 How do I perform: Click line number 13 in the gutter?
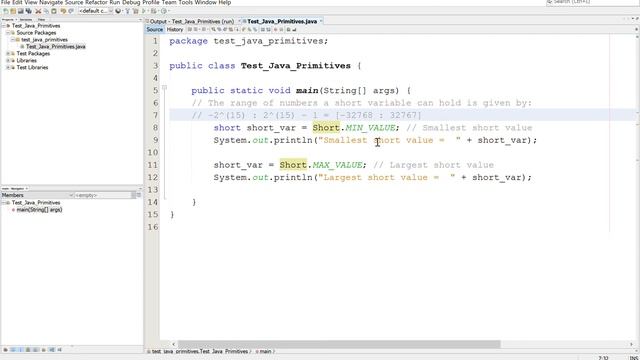(153, 190)
